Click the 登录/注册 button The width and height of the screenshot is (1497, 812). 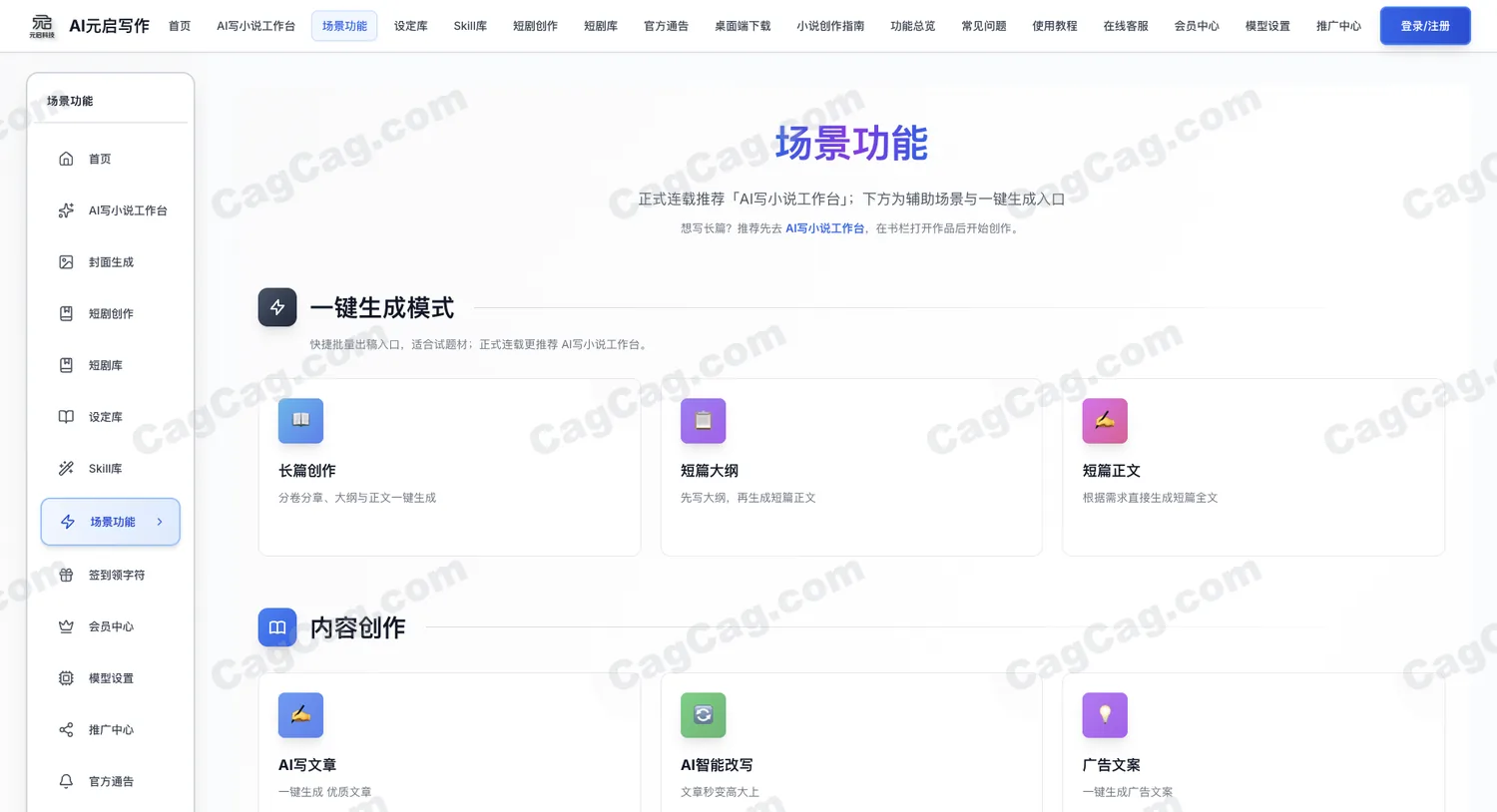(1425, 26)
